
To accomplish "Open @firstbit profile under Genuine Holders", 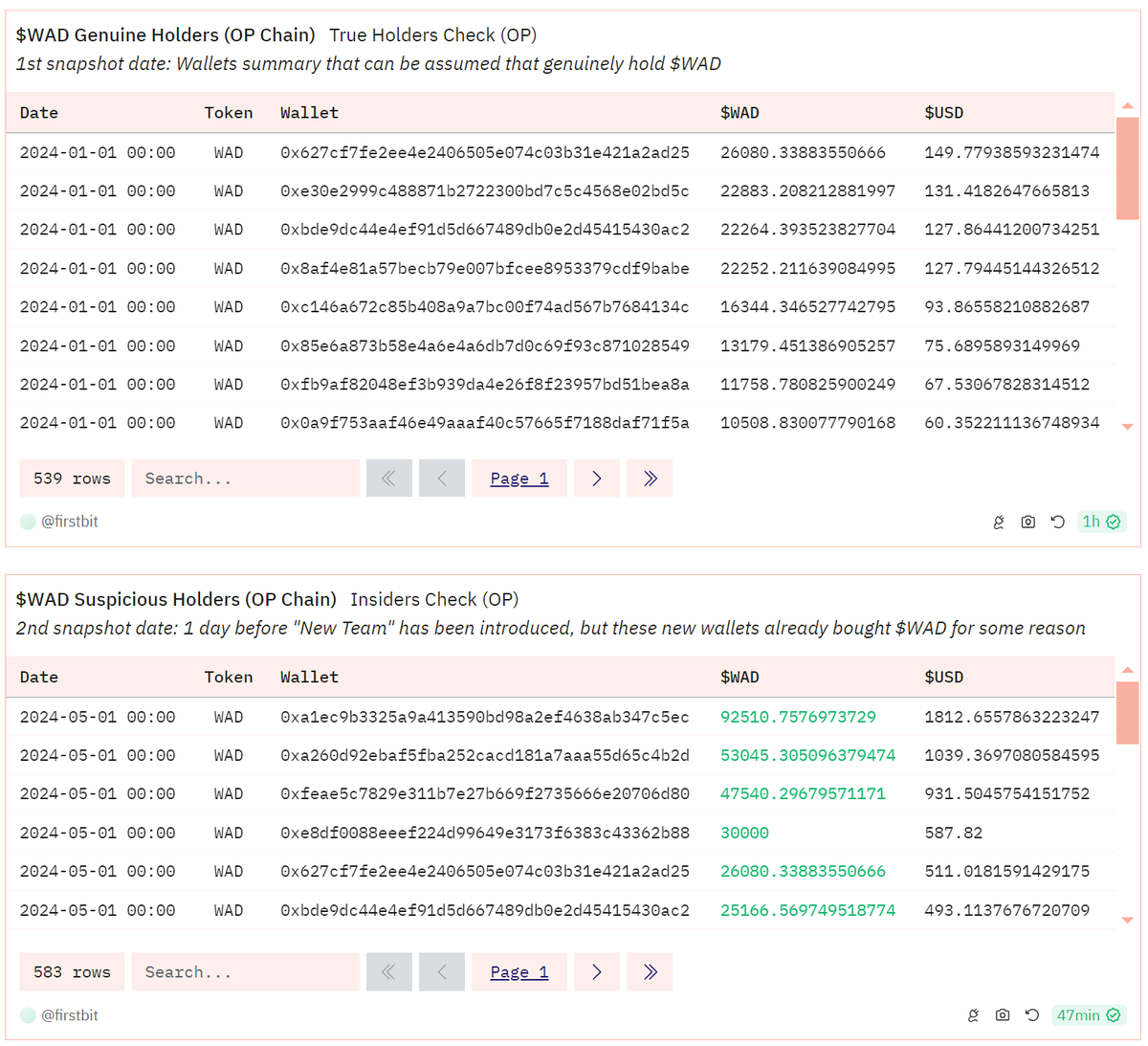I will pos(69,522).
